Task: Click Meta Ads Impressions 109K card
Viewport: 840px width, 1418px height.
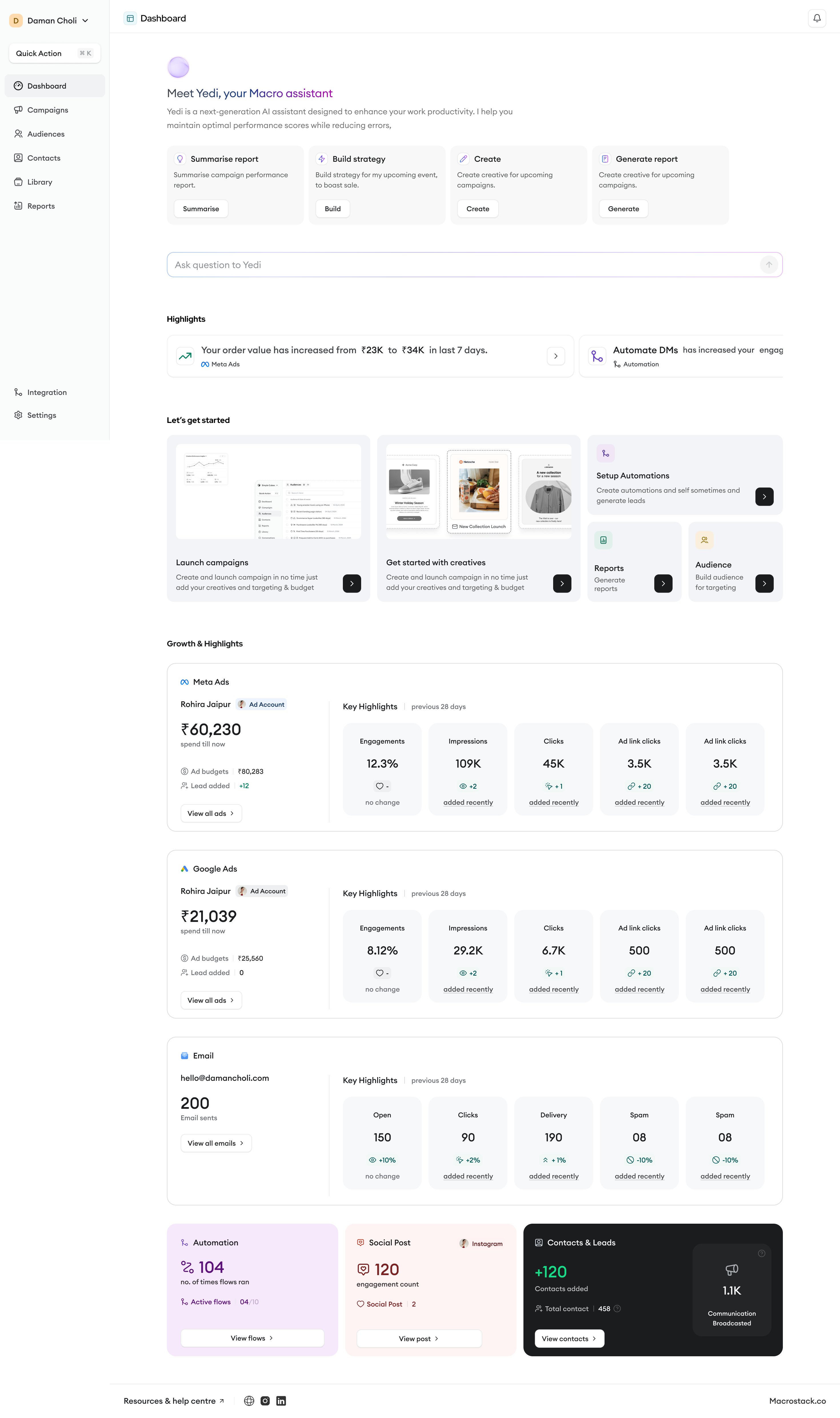Action: pyautogui.click(x=468, y=769)
